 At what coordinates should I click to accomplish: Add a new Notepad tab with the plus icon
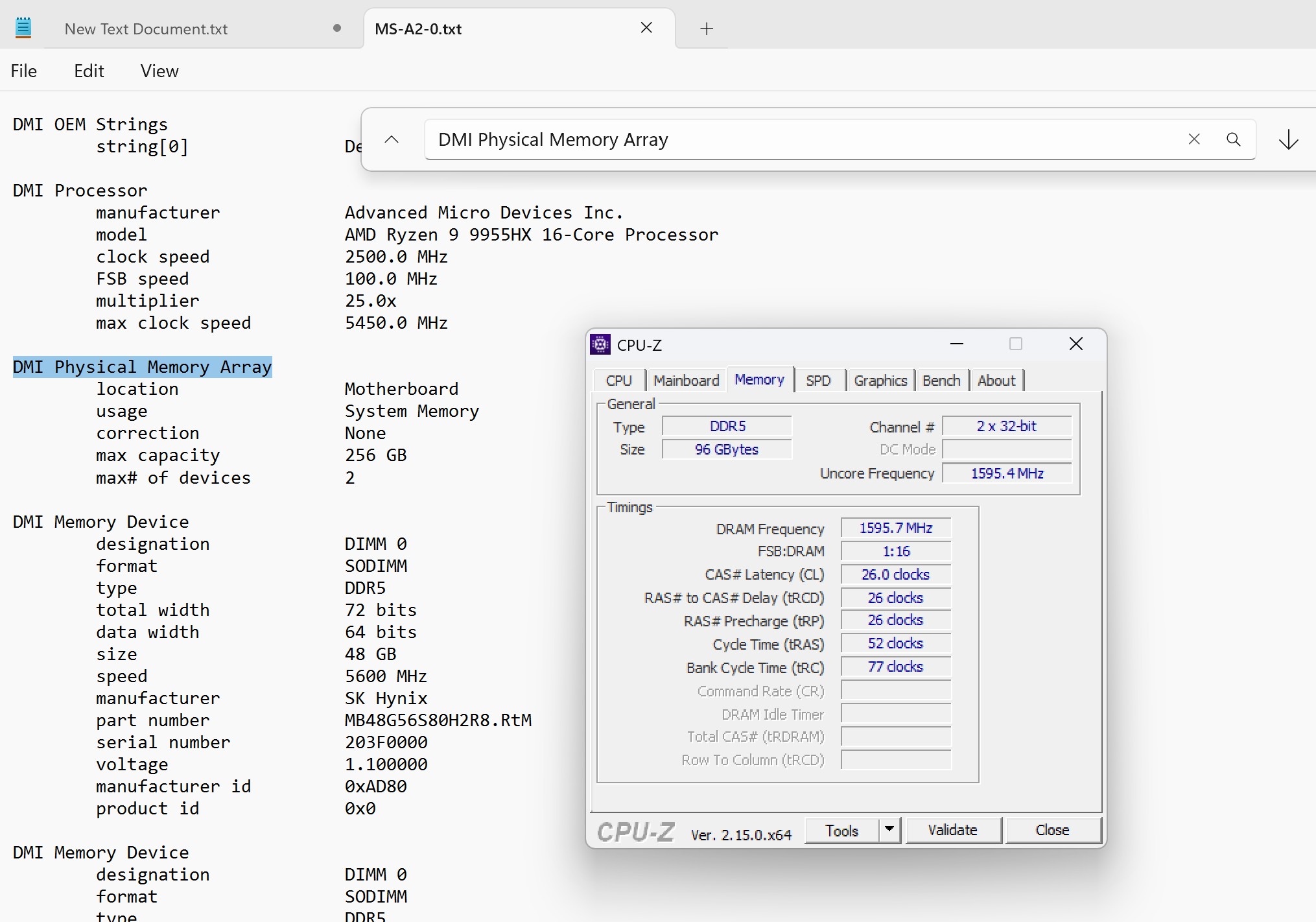tap(707, 29)
